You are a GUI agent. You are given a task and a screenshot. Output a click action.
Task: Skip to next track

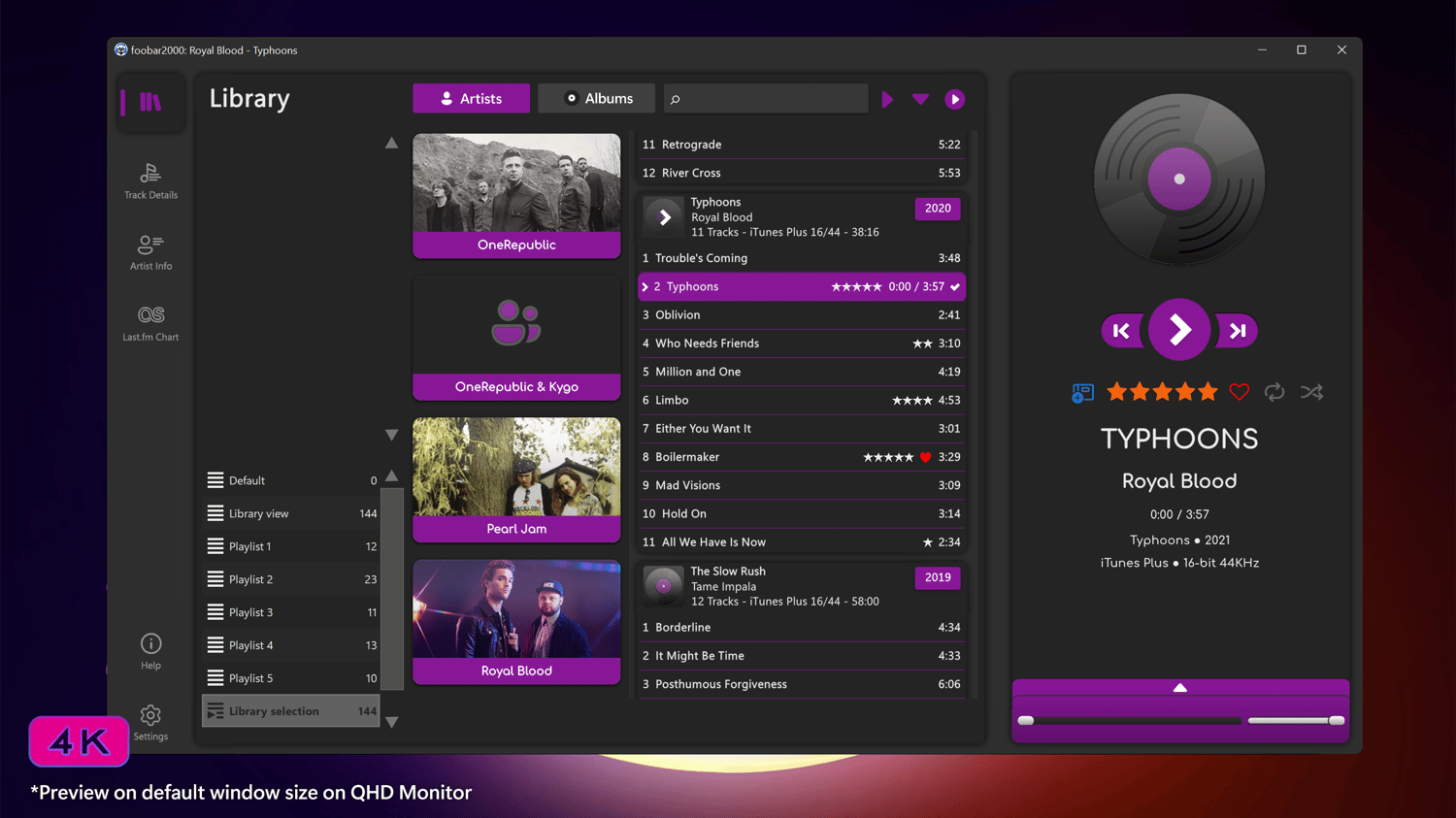(1237, 331)
